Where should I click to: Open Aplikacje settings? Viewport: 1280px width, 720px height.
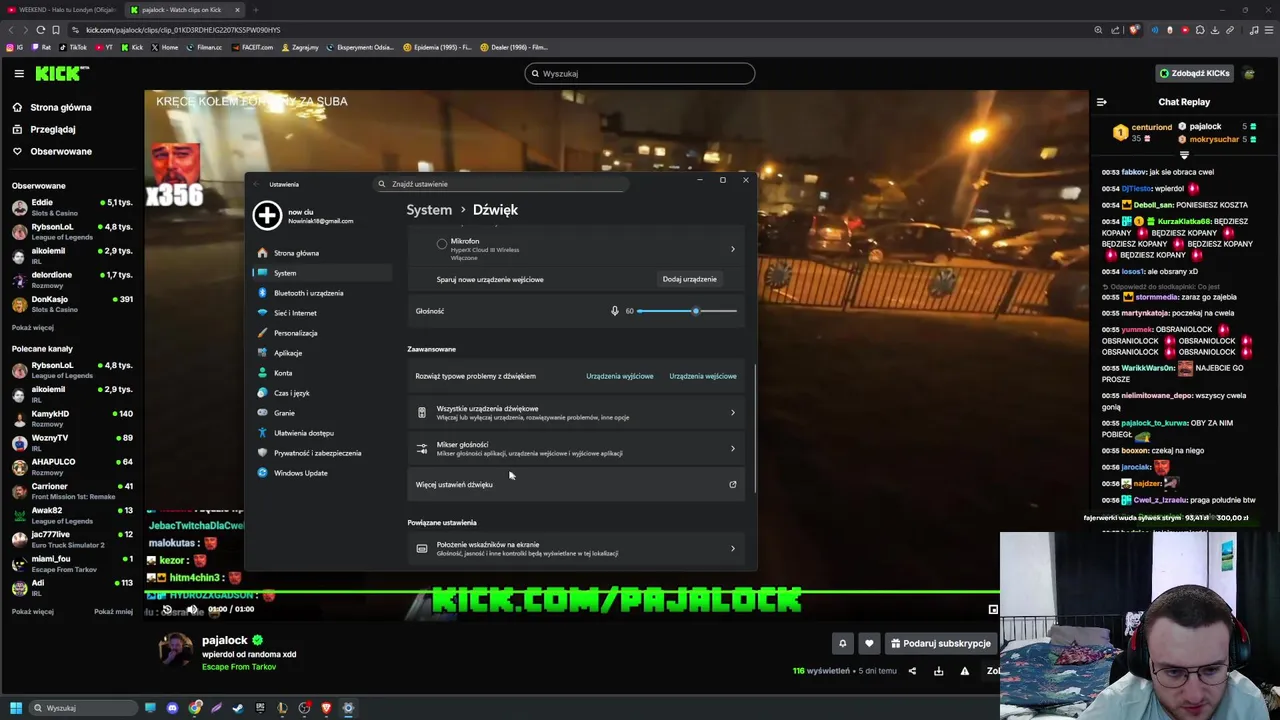click(x=321, y=353)
